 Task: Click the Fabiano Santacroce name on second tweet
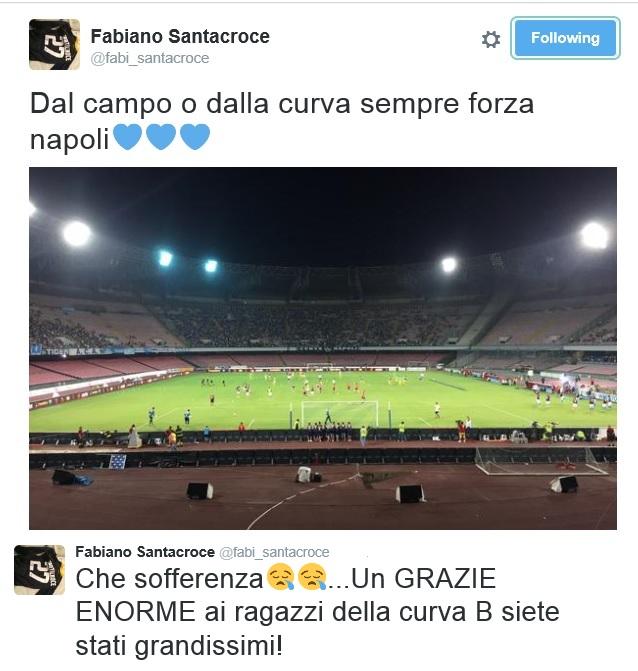pyautogui.click(x=145, y=552)
